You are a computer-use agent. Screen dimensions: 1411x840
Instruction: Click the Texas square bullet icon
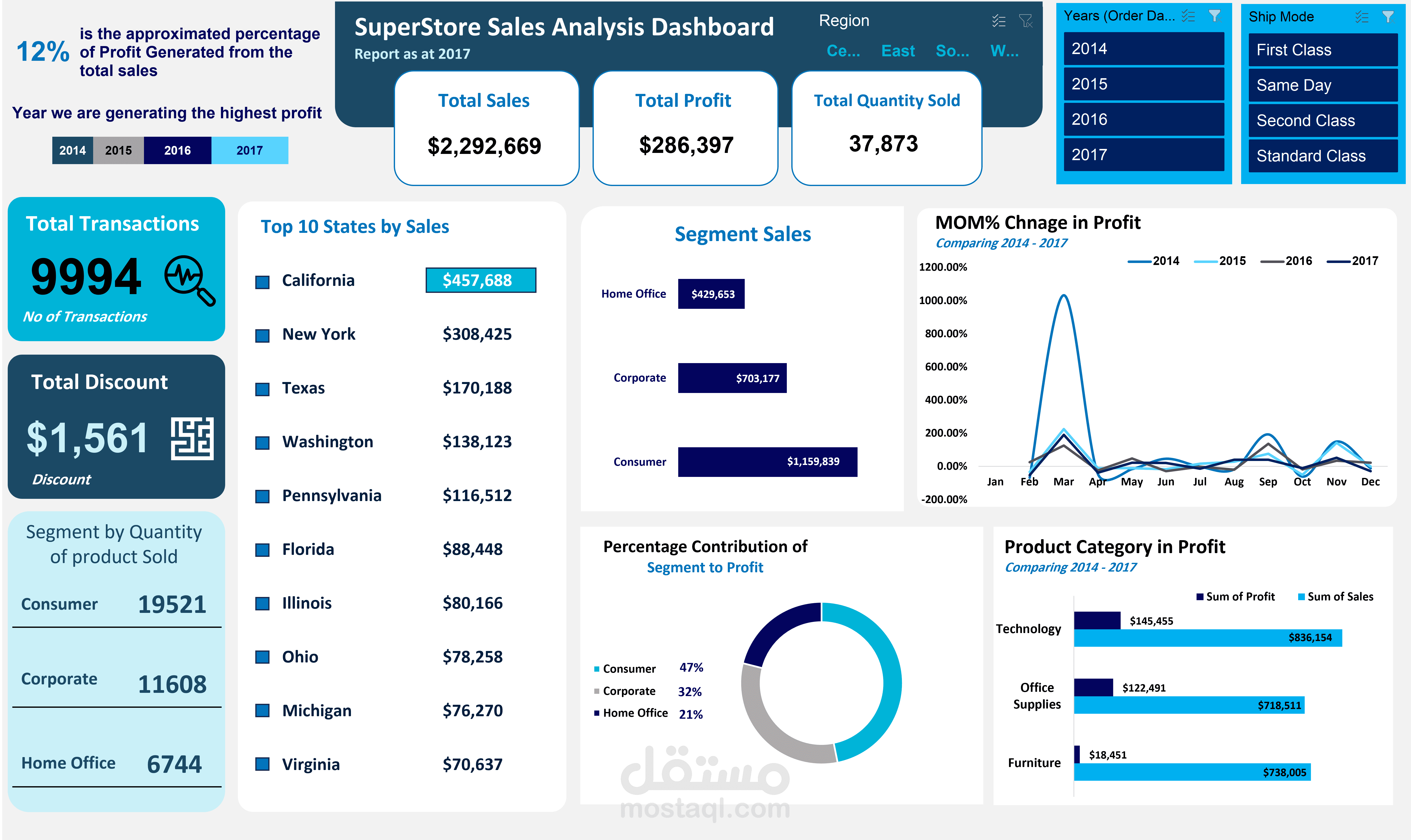(x=262, y=389)
